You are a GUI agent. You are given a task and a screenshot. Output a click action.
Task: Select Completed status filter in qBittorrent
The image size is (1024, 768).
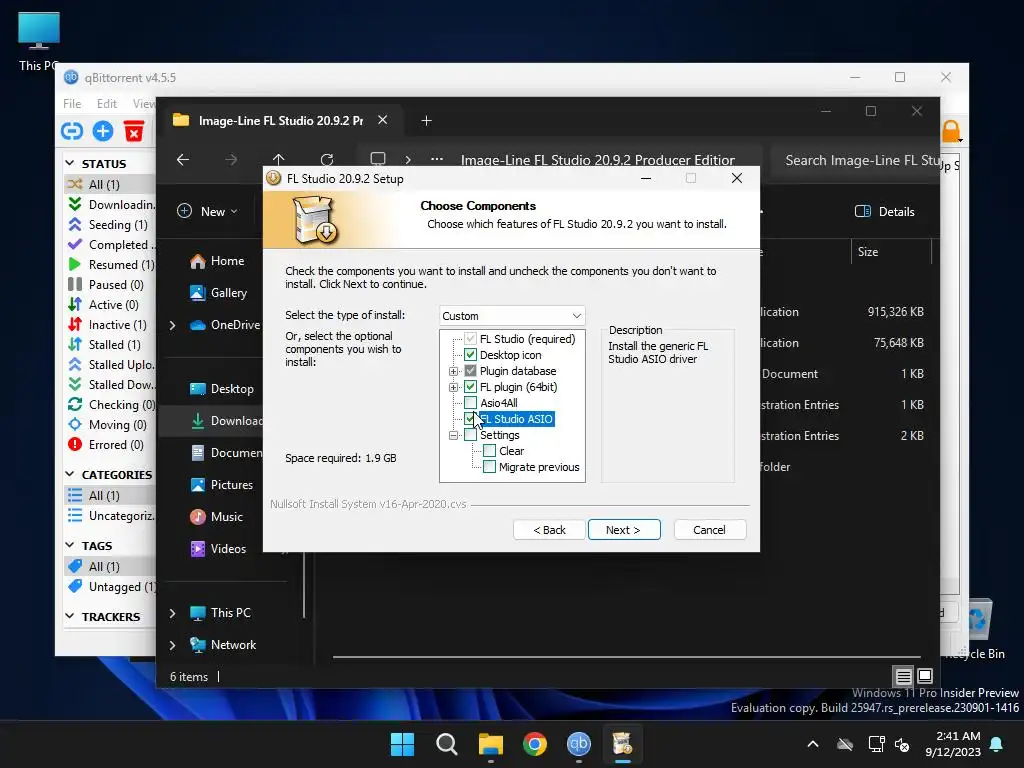[x=111, y=245]
